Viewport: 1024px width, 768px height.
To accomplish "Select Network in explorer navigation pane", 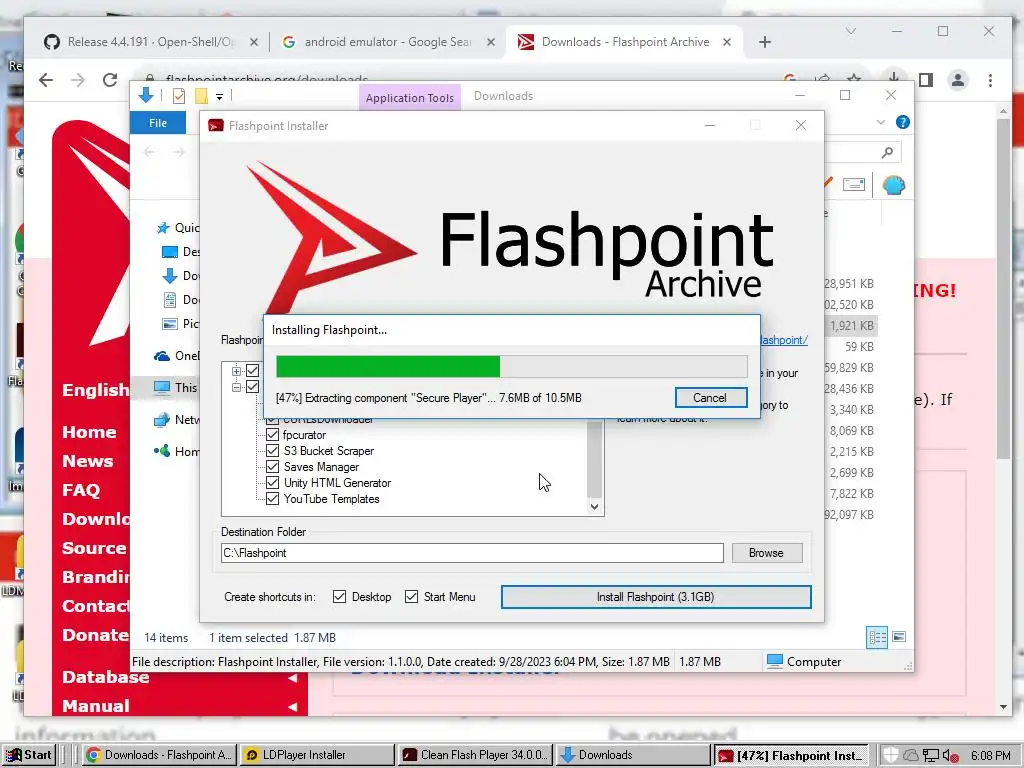I will (x=177, y=419).
